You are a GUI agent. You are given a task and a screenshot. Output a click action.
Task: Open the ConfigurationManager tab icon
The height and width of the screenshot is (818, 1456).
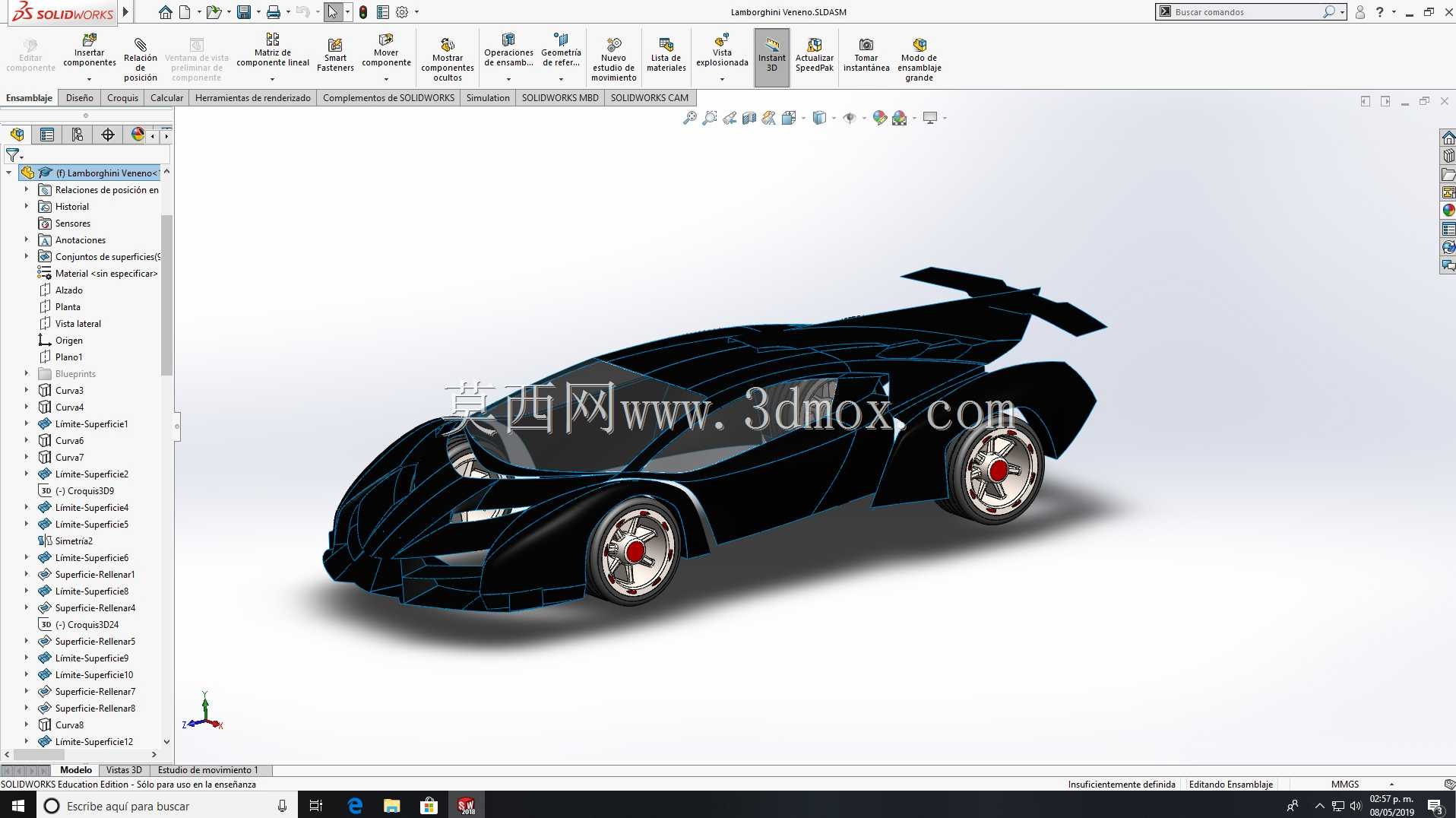coord(78,135)
